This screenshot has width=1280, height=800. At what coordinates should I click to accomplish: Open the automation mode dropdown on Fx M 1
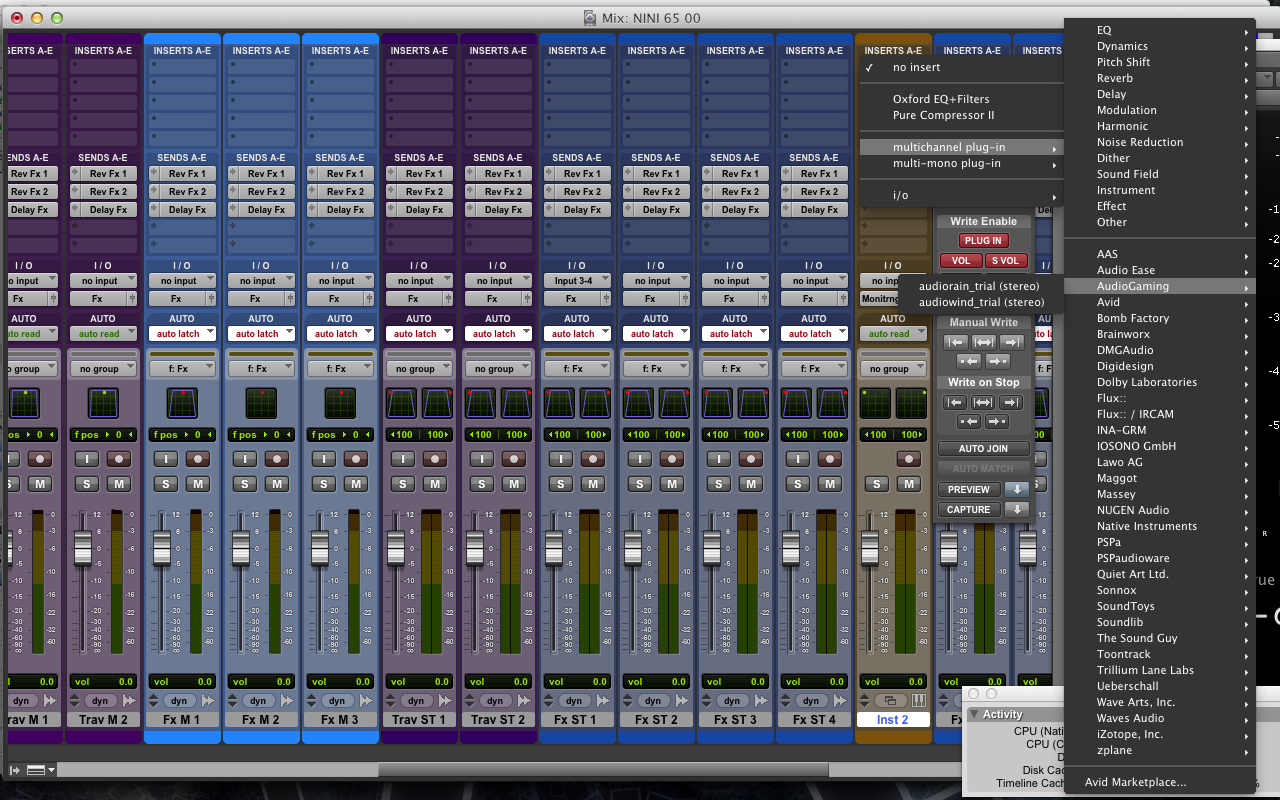182,334
